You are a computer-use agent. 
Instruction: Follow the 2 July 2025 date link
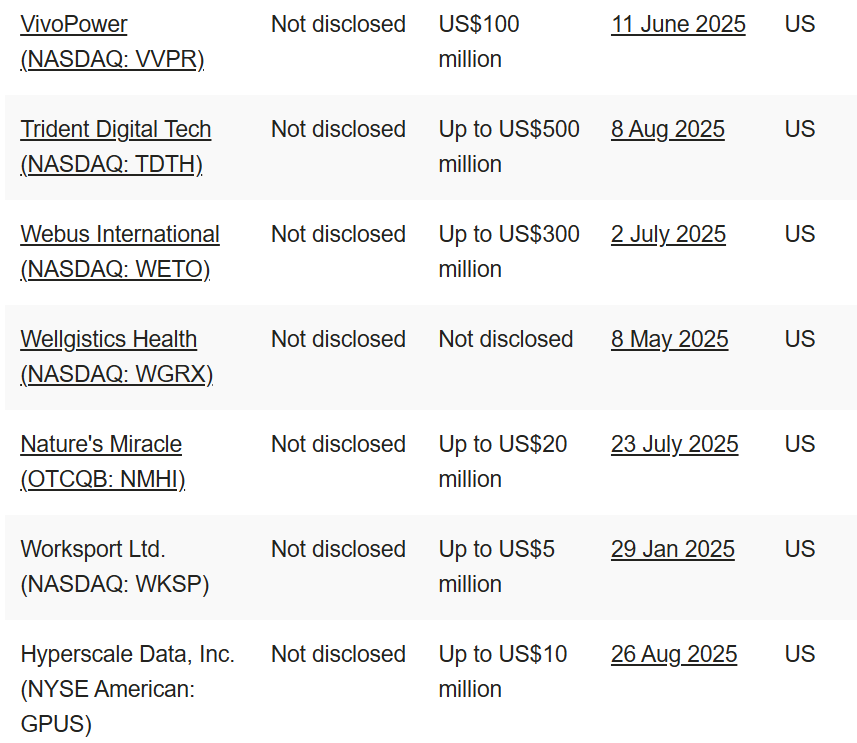pyautogui.click(x=668, y=235)
